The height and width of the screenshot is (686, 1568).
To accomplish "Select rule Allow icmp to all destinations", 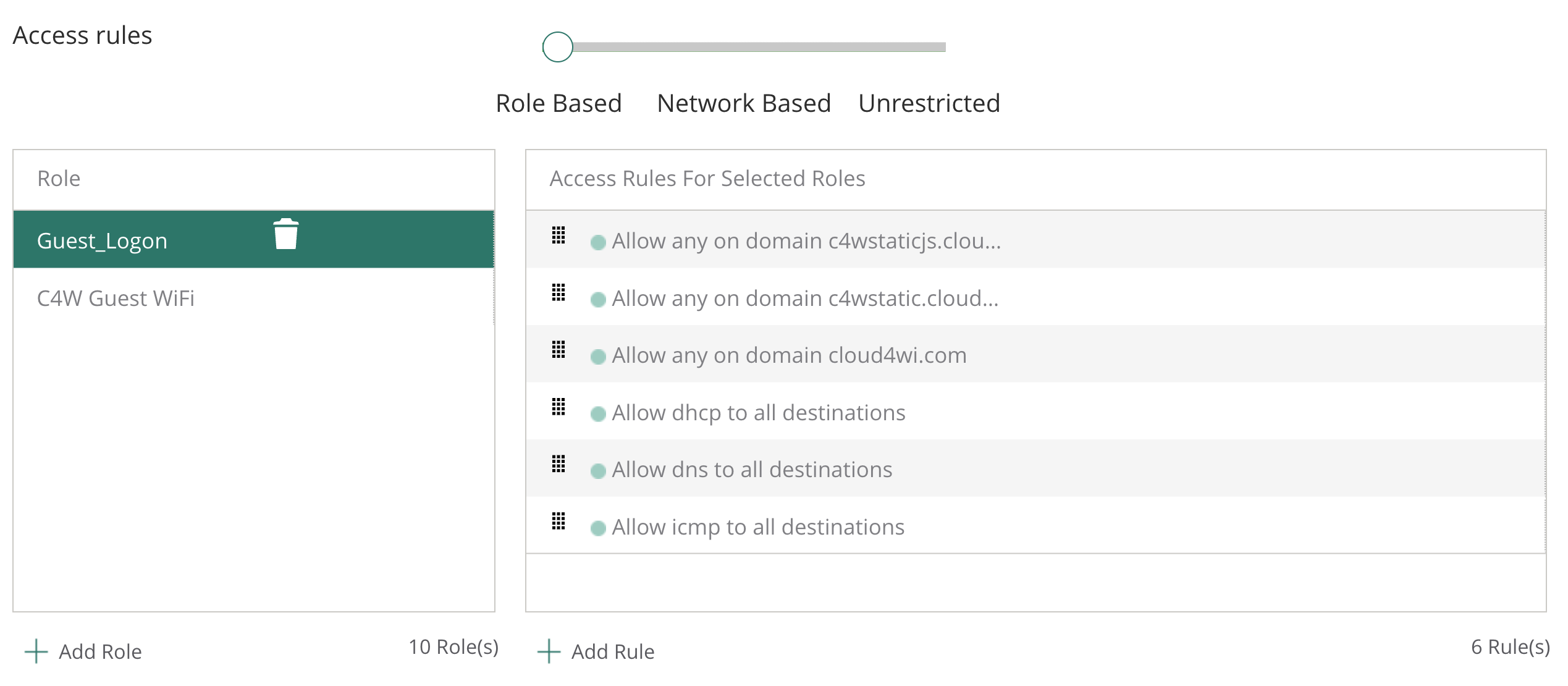I will tap(1035, 525).
